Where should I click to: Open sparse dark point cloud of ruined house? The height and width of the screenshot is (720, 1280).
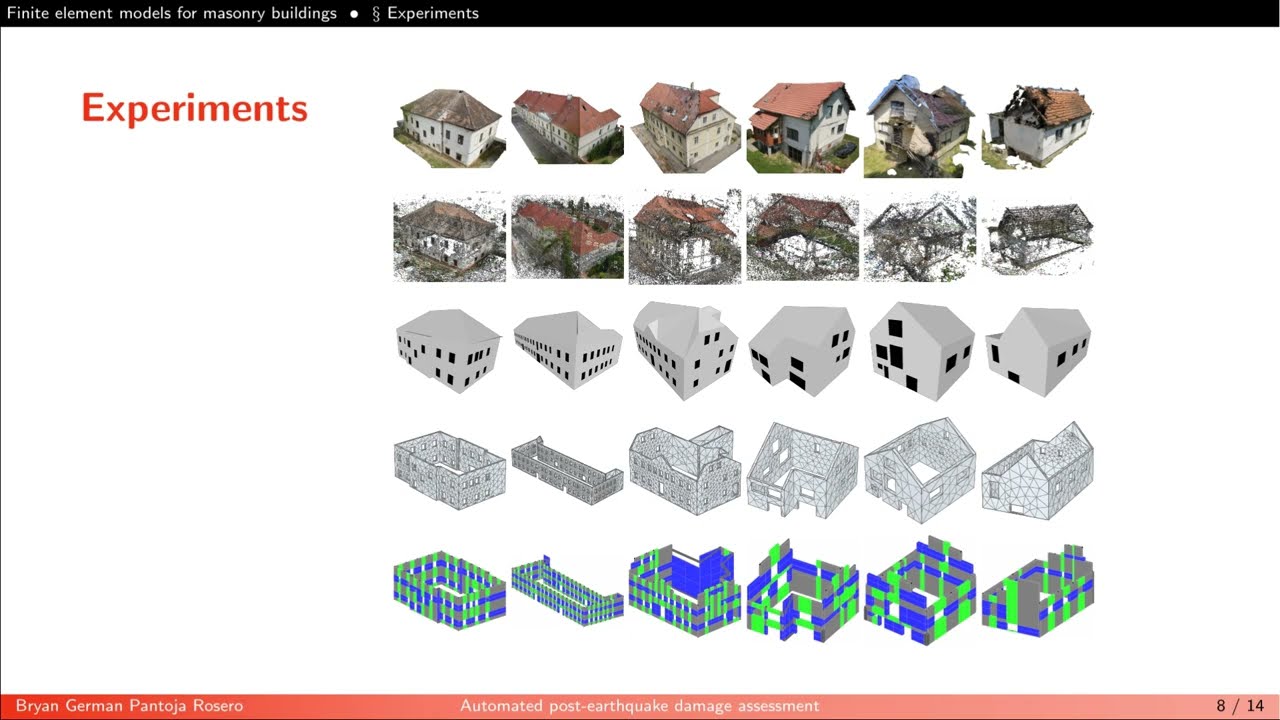tap(1038, 238)
